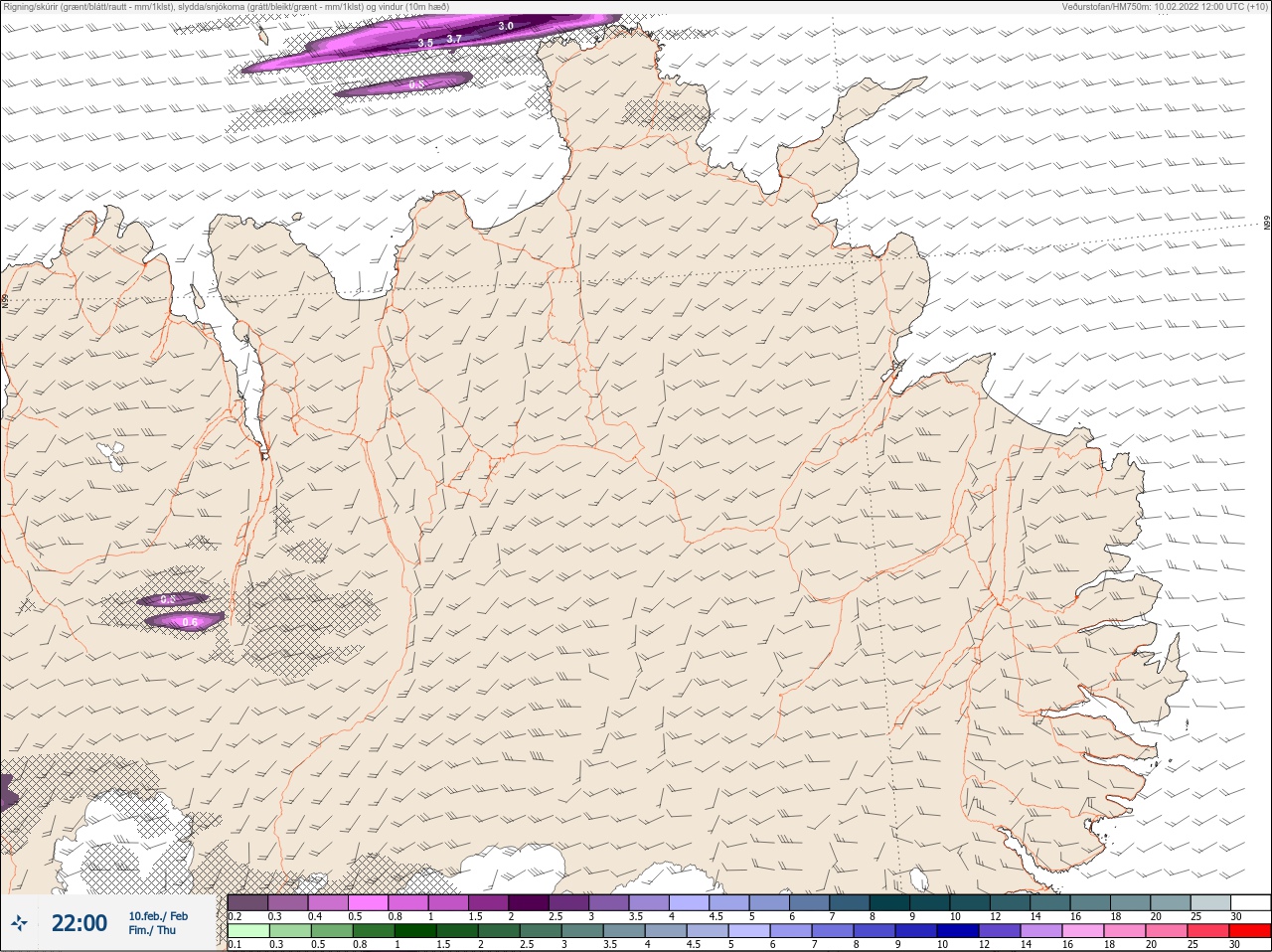Click the 0.6 precipitation value on the map
The image size is (1272, 952).
point(190,622)
